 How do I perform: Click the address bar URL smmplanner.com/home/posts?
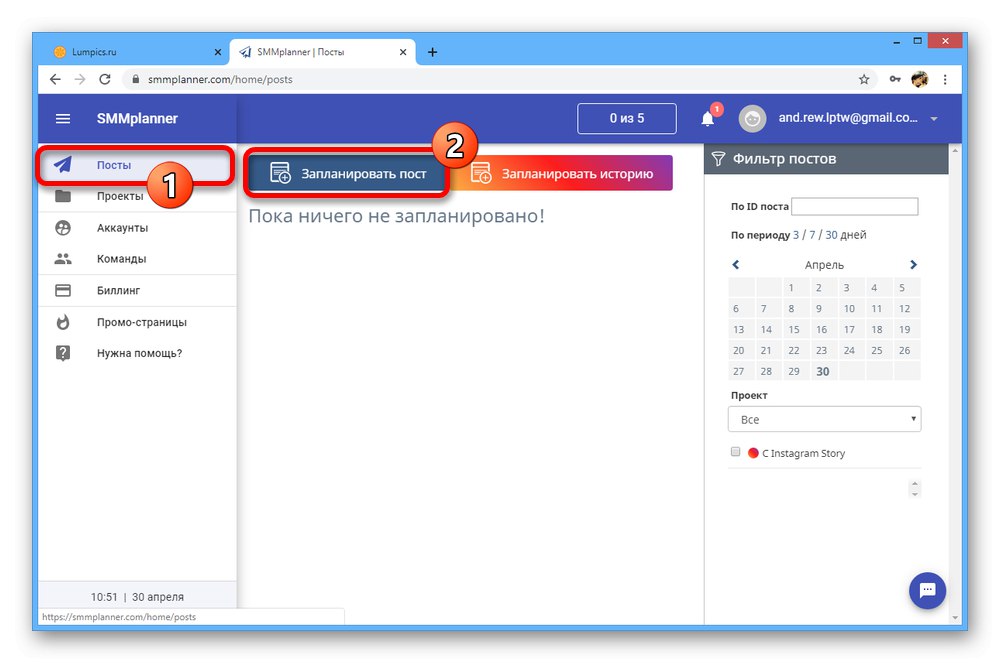pyautogui.click(x=220, y=80)
